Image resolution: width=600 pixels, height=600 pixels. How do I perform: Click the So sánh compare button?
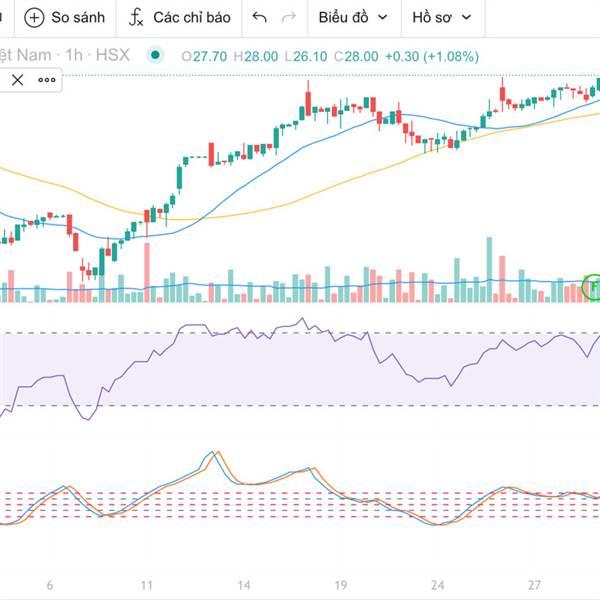click(x=65, y=18)
